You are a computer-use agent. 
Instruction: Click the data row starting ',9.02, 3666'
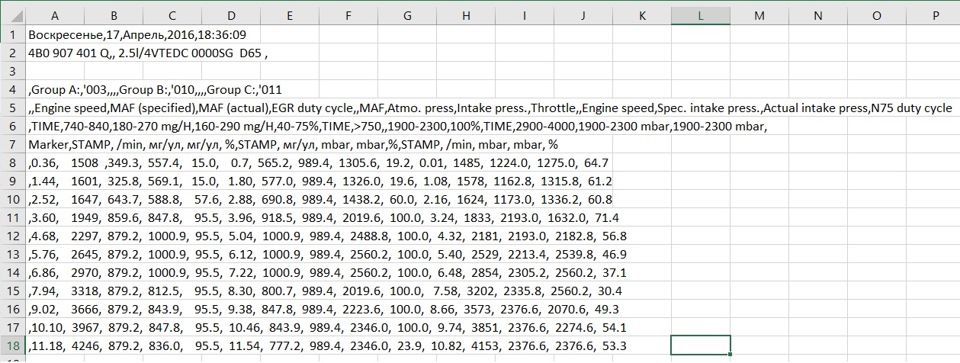[323, 309]
